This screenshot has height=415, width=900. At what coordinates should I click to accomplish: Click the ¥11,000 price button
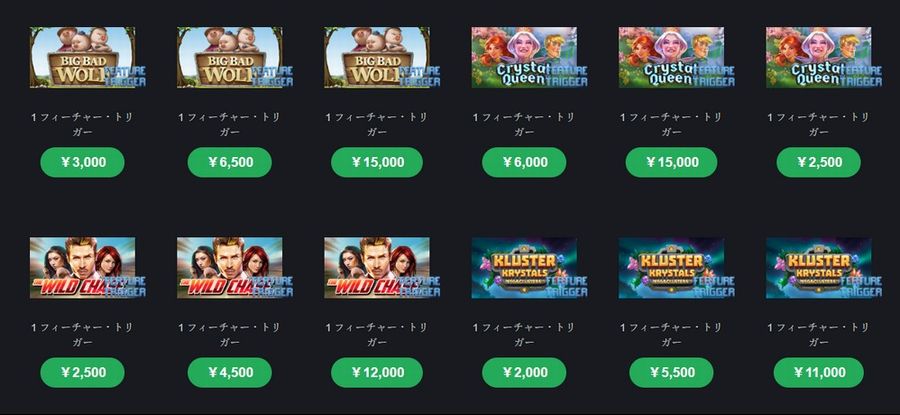pyautogui.click(x=818, y=373)
